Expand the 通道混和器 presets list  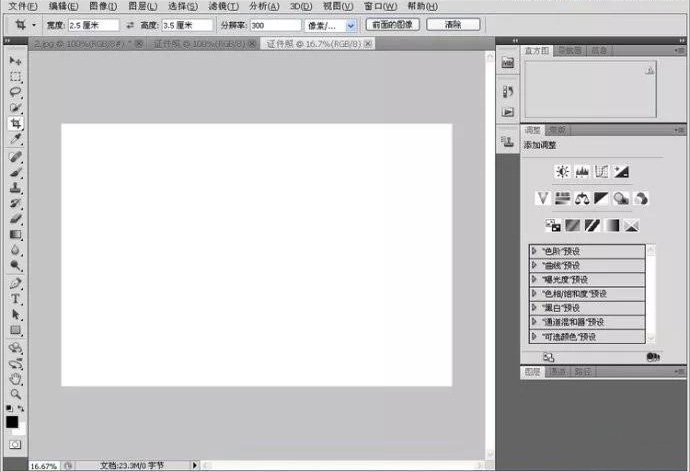(x=534, y=322)
